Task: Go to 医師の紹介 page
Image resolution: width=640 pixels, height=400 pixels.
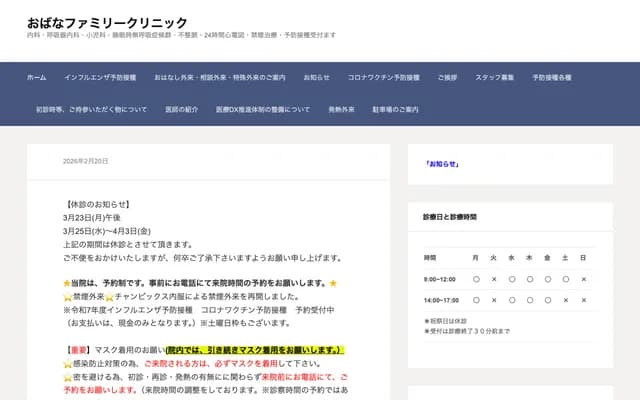Action: [182, 109]
